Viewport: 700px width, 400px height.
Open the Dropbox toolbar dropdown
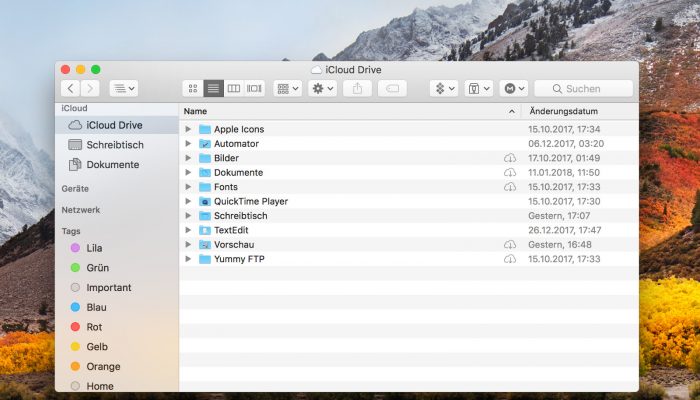[444, 88]
